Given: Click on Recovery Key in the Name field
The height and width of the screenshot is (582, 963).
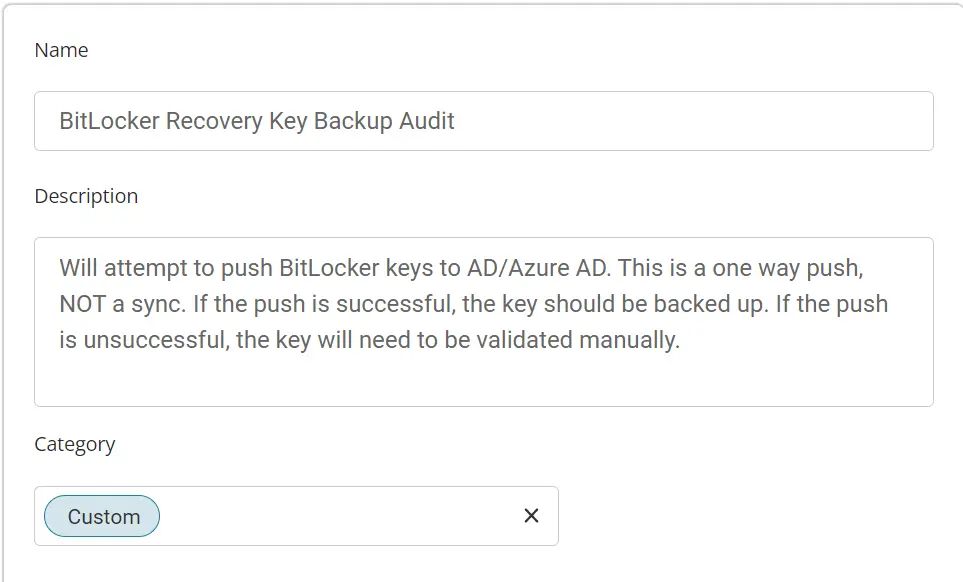Looking at the screenshot, I should 236,122.
